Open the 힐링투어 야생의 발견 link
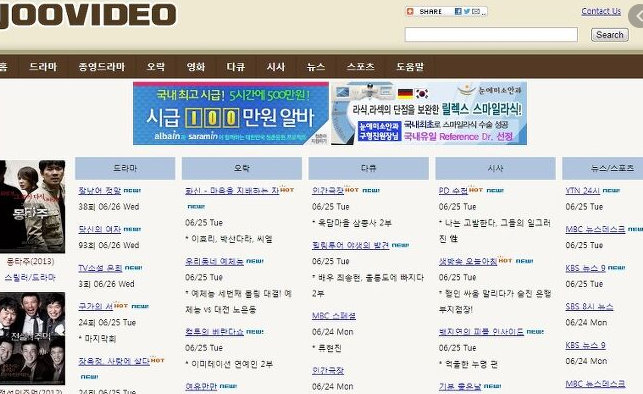The height and width of the screenshot is (394, 643). 350,245
